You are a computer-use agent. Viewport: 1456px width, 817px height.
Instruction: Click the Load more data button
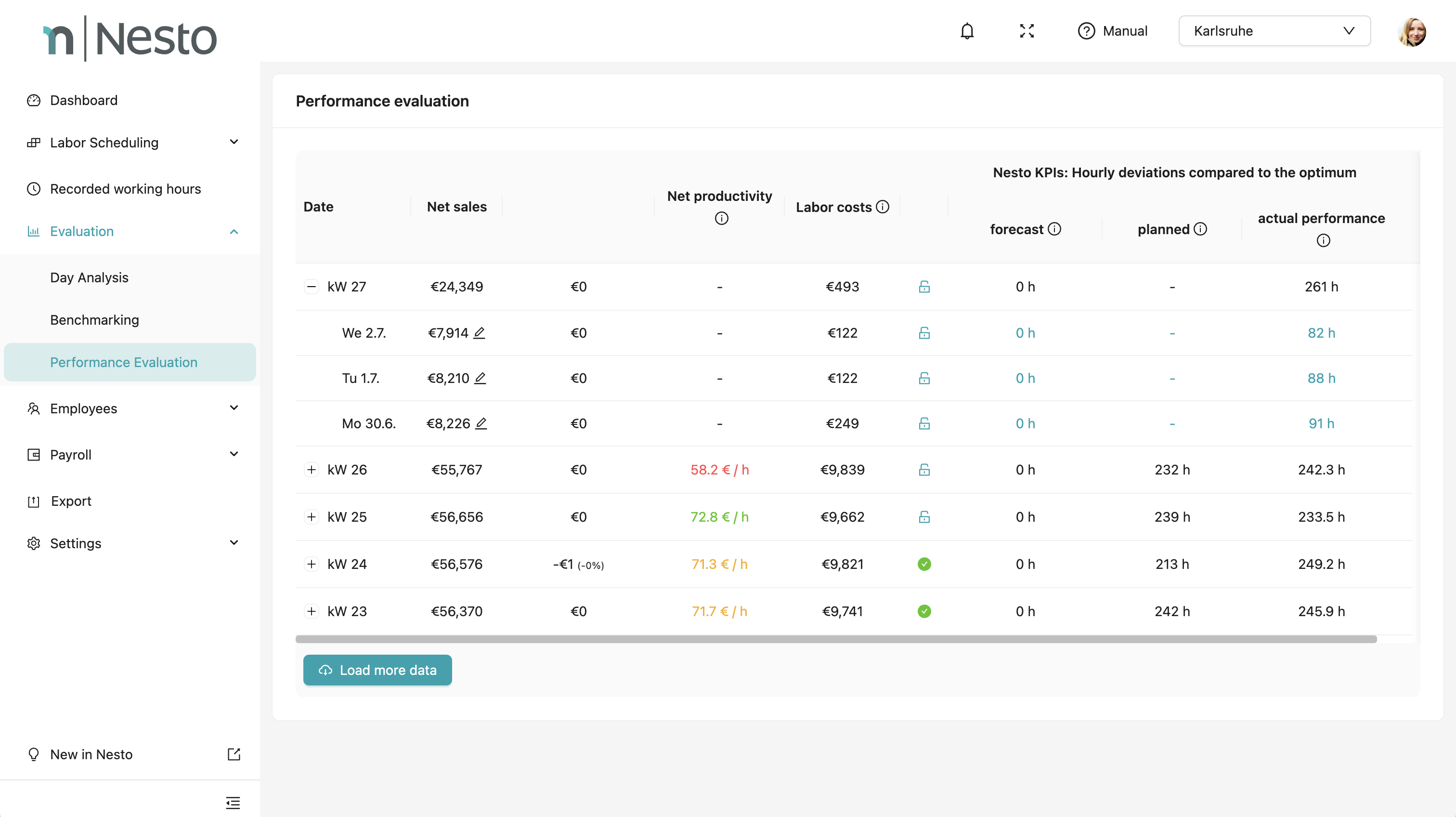[377, 670]
